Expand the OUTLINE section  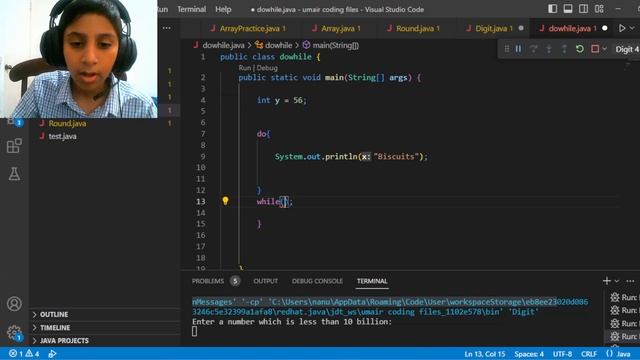coord(104,314)
